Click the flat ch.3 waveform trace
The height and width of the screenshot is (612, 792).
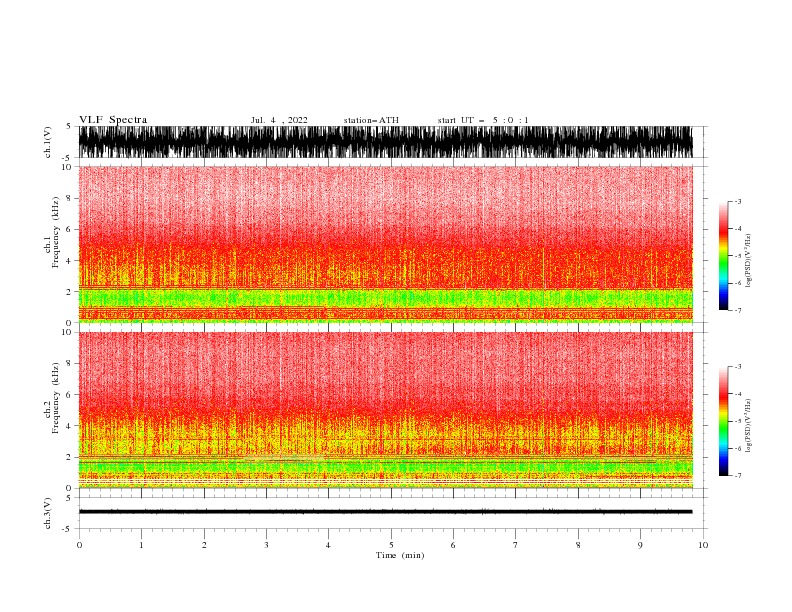(385, 512)
